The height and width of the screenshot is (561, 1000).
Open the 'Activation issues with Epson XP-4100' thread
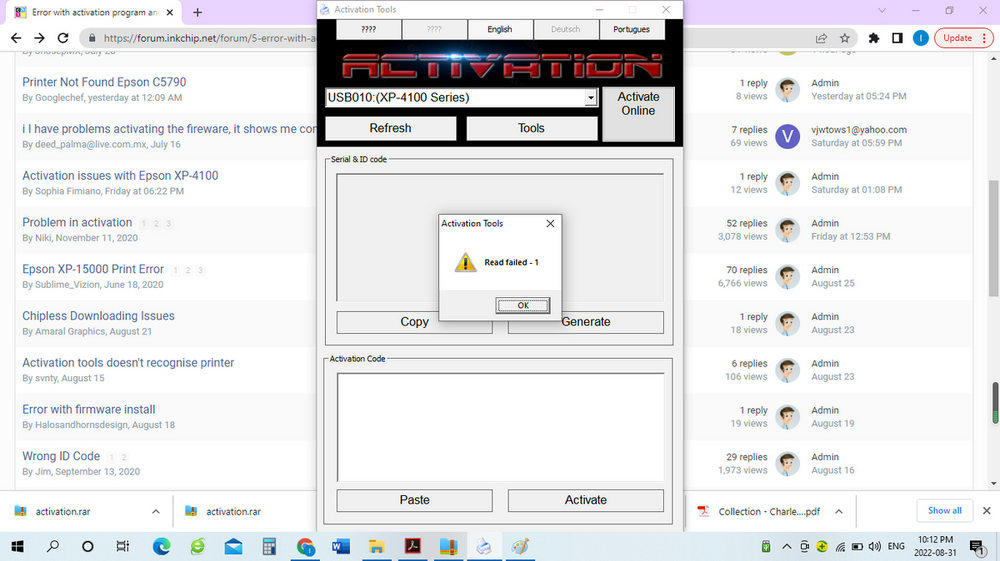[120, 176]
